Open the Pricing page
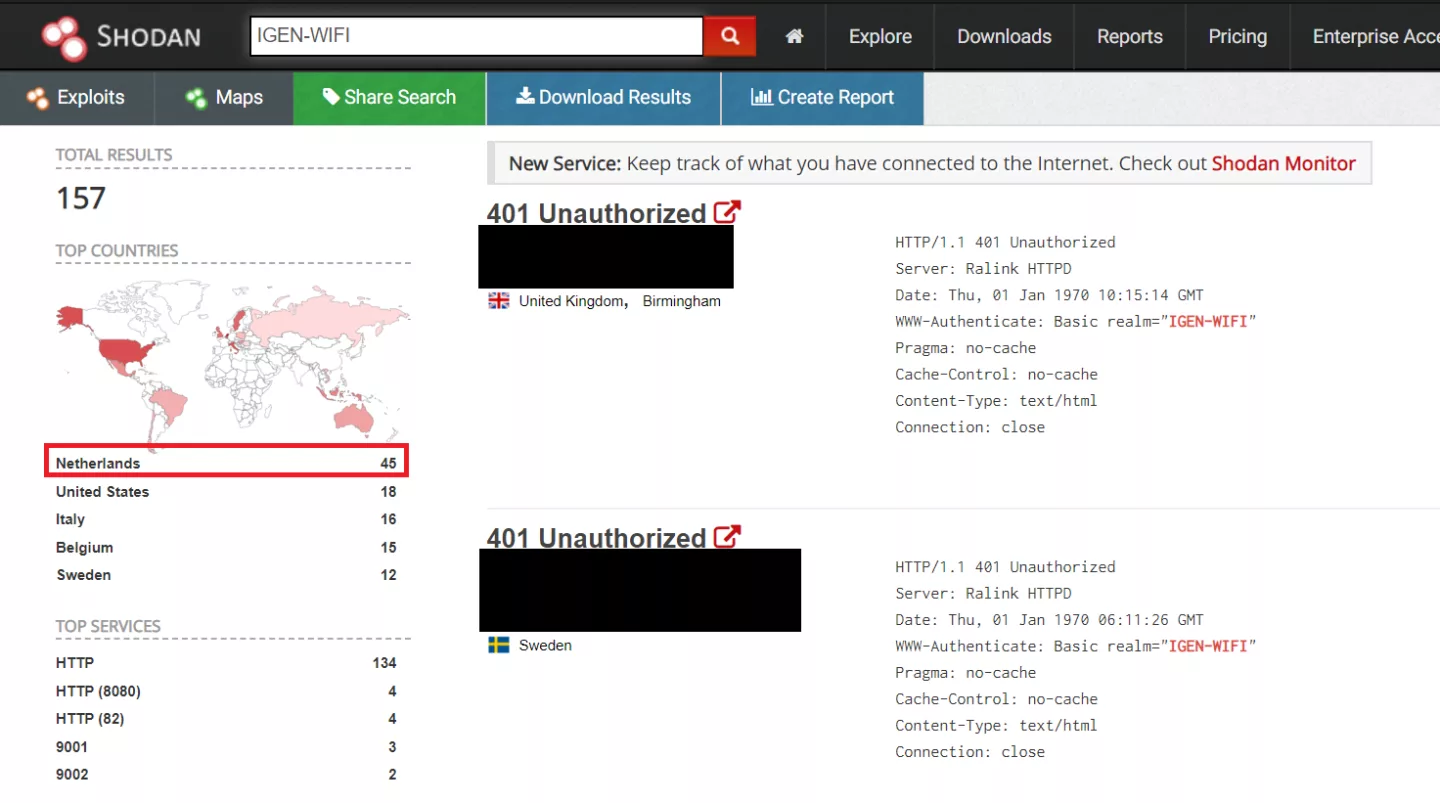This screenshot has width=1440, height=803. pos(1237,36)
